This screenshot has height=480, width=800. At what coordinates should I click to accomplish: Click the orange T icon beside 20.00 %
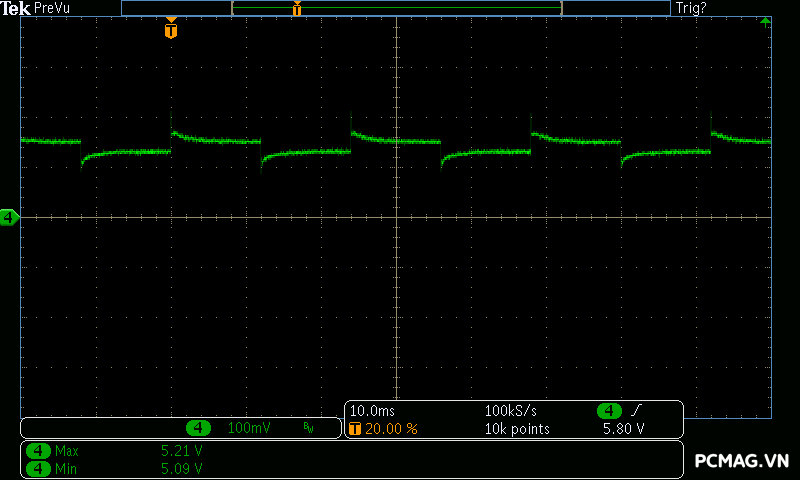[x=355, y=429]
